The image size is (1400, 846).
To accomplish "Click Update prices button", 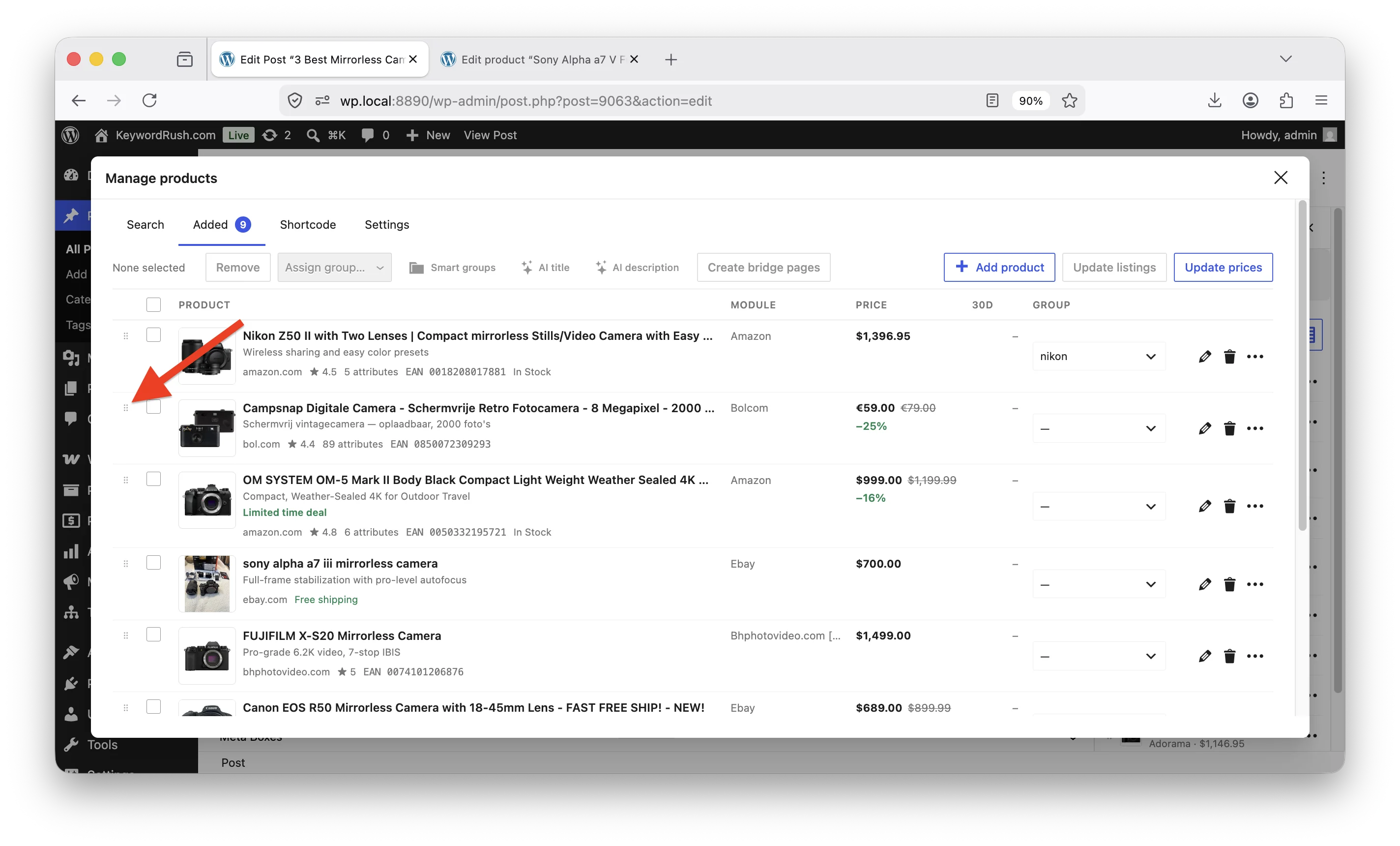I will [1224, 267].
